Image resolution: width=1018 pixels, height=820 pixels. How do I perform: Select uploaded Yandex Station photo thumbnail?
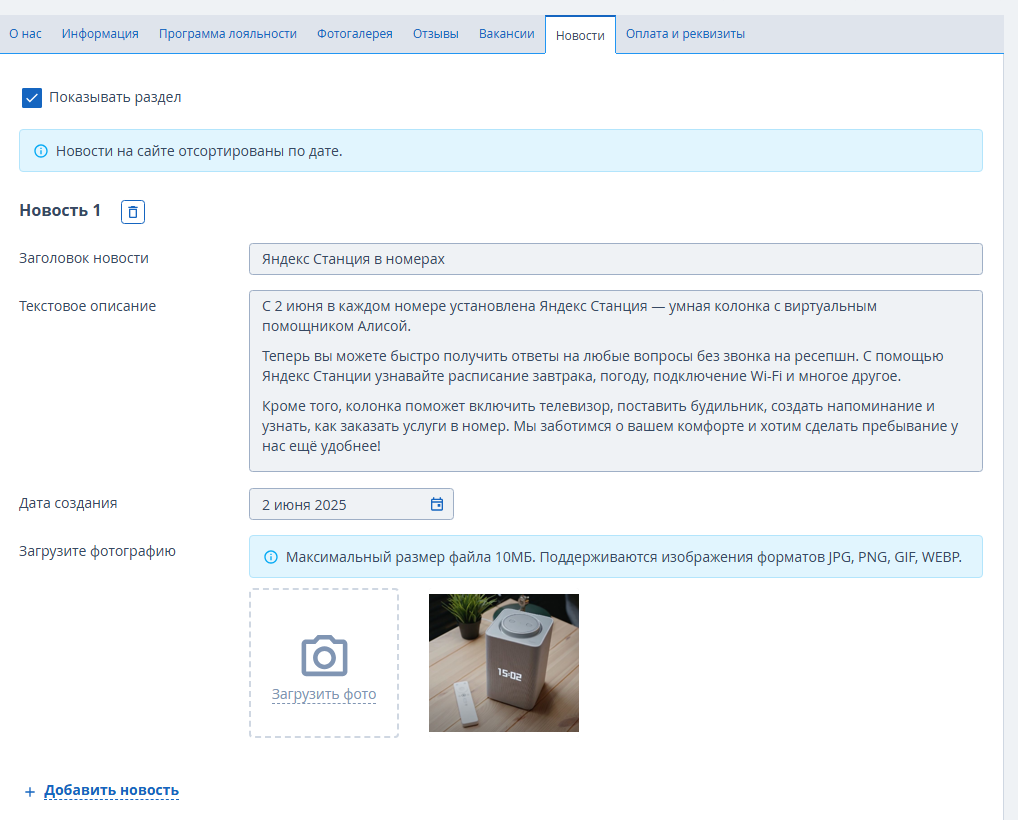coord(504,663)
